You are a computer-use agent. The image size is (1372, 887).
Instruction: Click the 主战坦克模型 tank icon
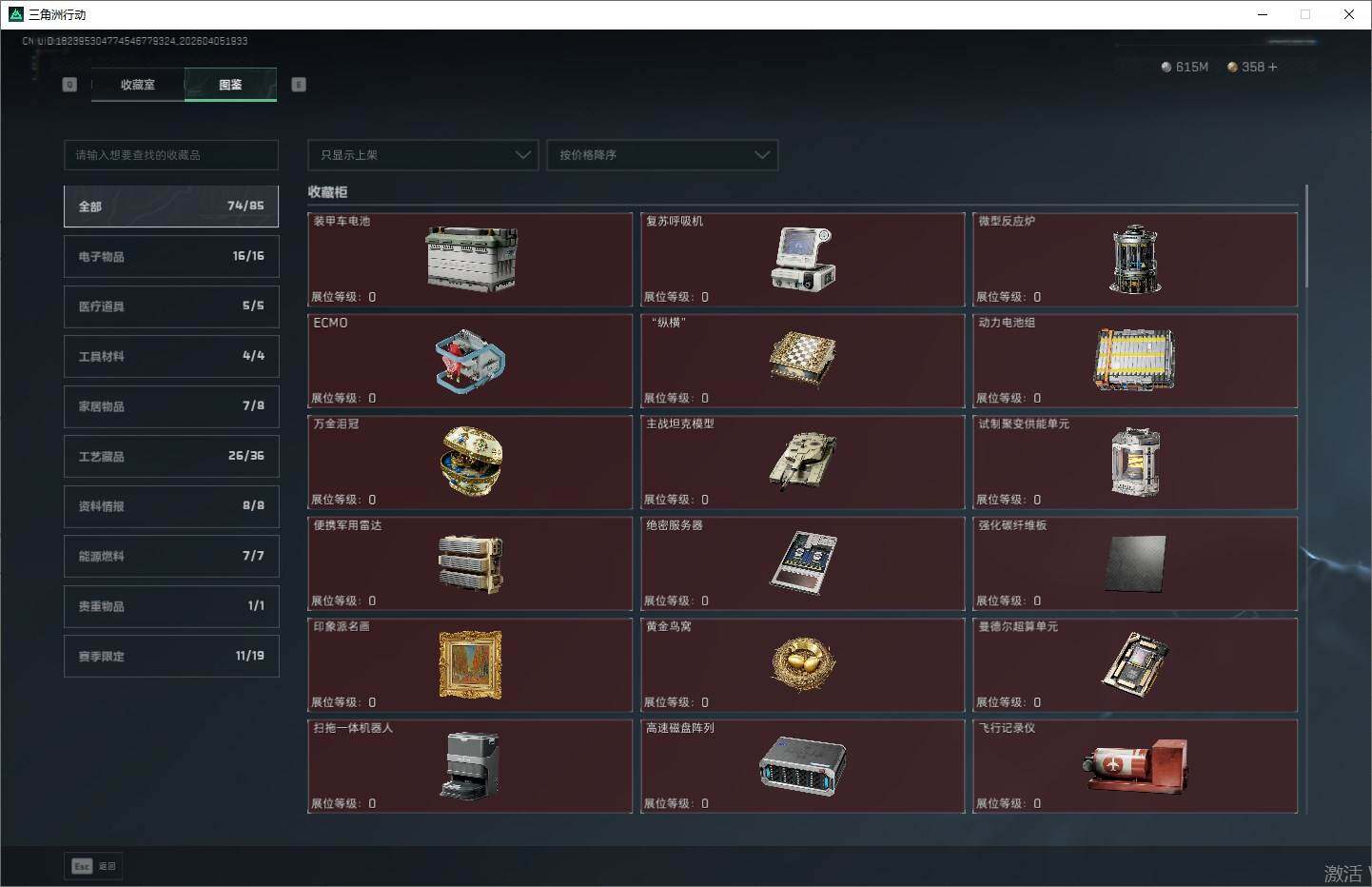802,462
